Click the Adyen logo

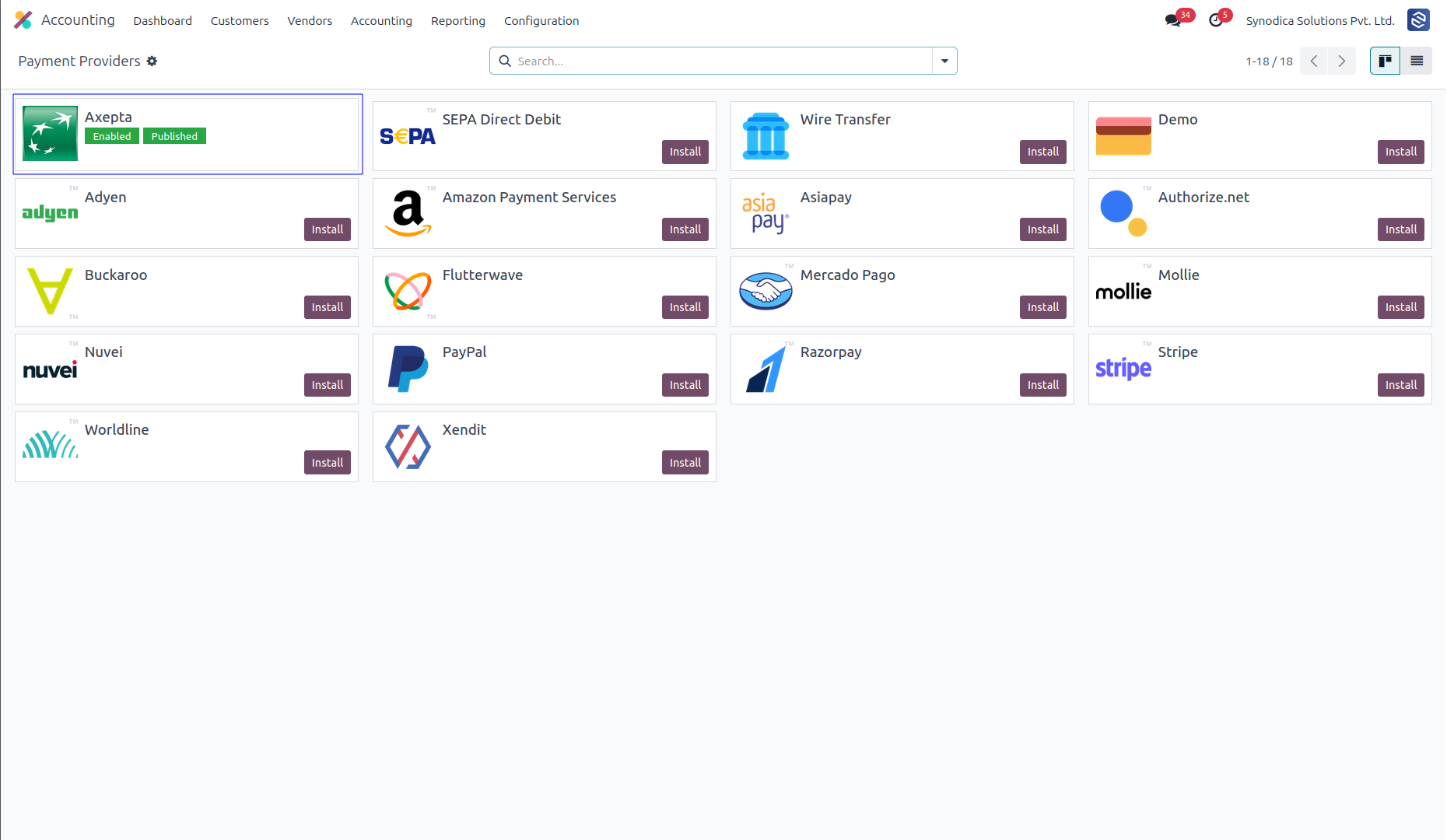(50, 213)
